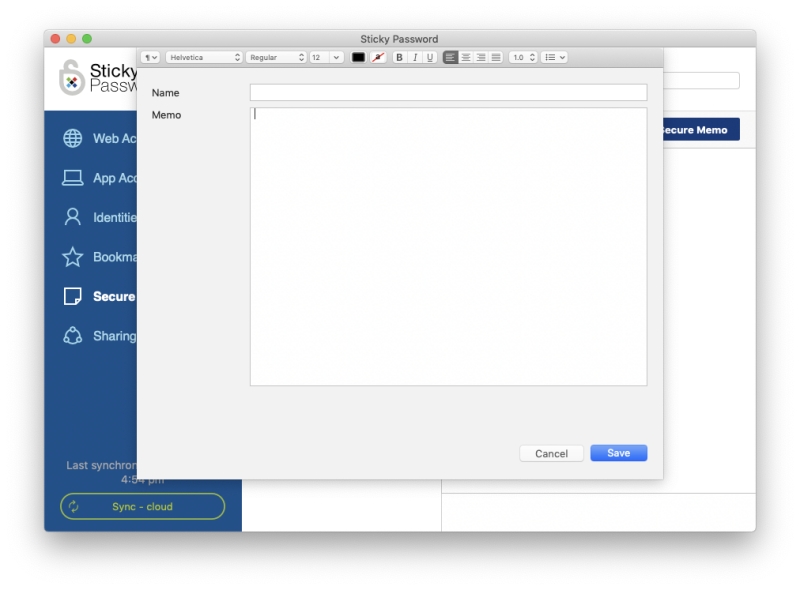
Task: Align memo text right
Action: [481, 58]
